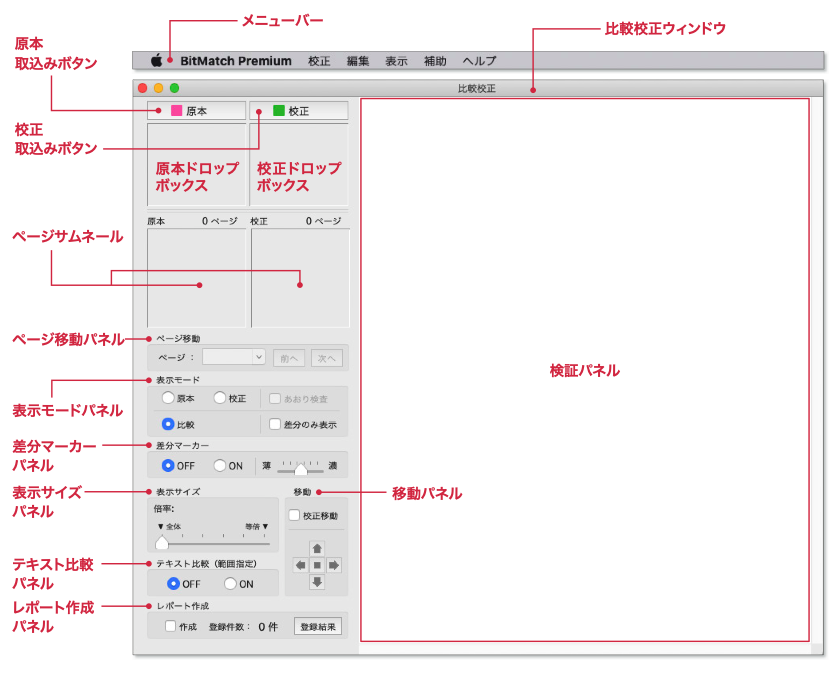Open the 編集 menu
The image size is (835, 673).
pyautogui.click(x=358, y=61)
